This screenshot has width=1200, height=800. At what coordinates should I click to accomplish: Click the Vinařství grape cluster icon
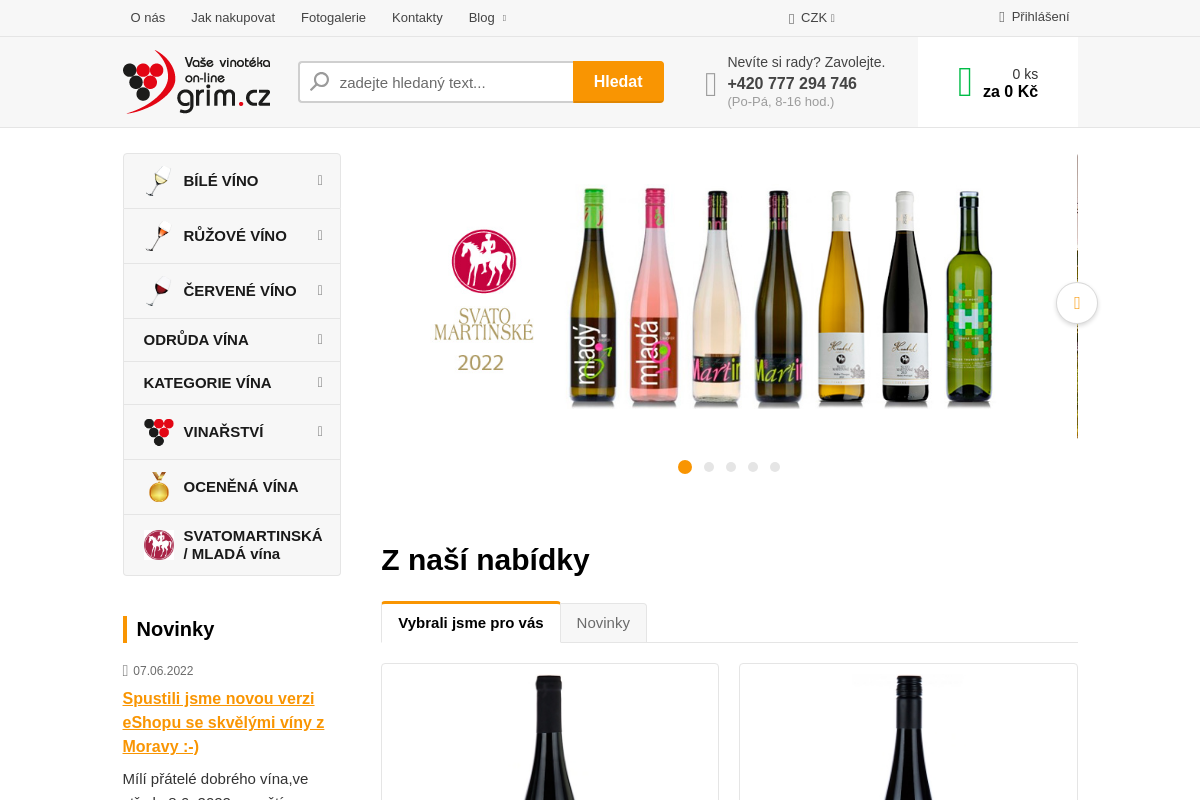[x=158, y=431]
